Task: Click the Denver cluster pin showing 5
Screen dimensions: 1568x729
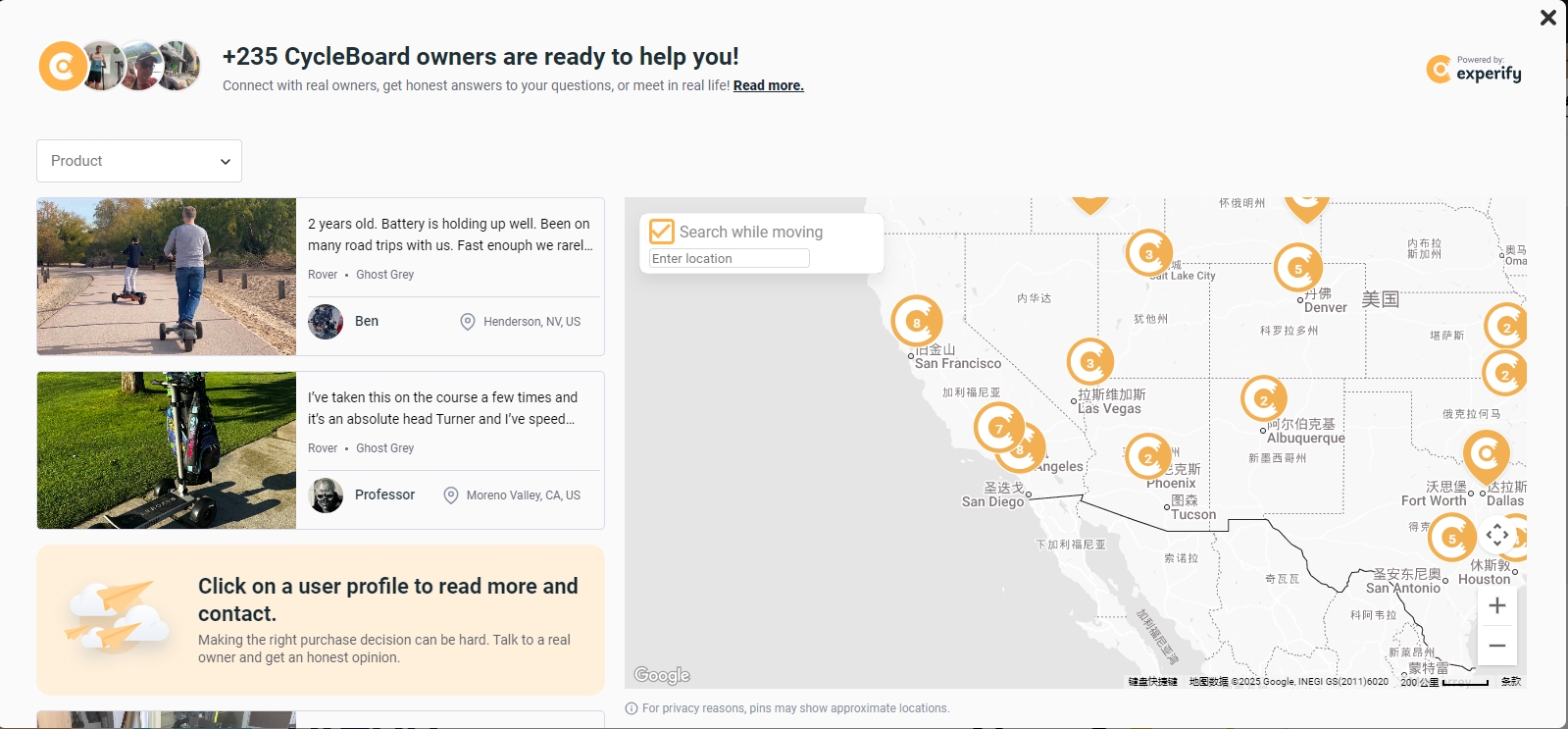Action: click(x=1297, y=268)
